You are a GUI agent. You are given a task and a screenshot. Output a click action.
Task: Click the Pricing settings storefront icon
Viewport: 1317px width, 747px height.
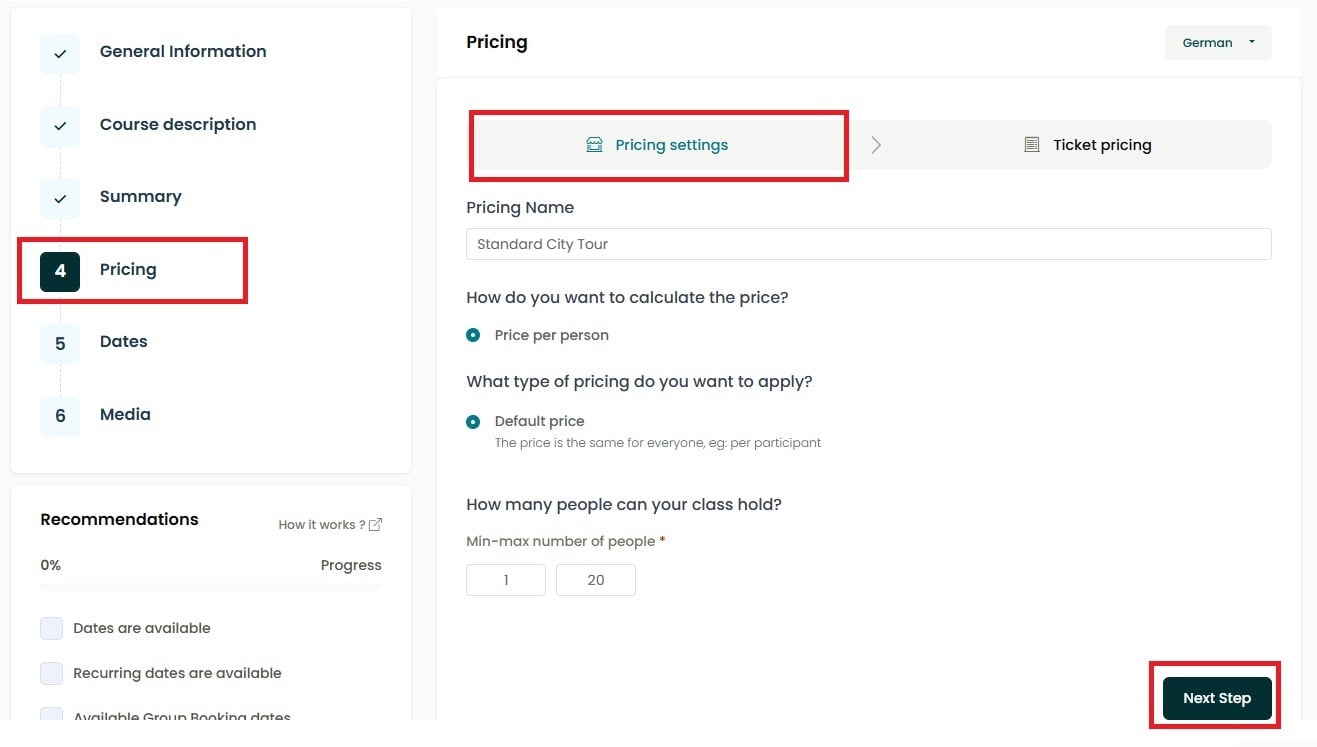point(594,145)
